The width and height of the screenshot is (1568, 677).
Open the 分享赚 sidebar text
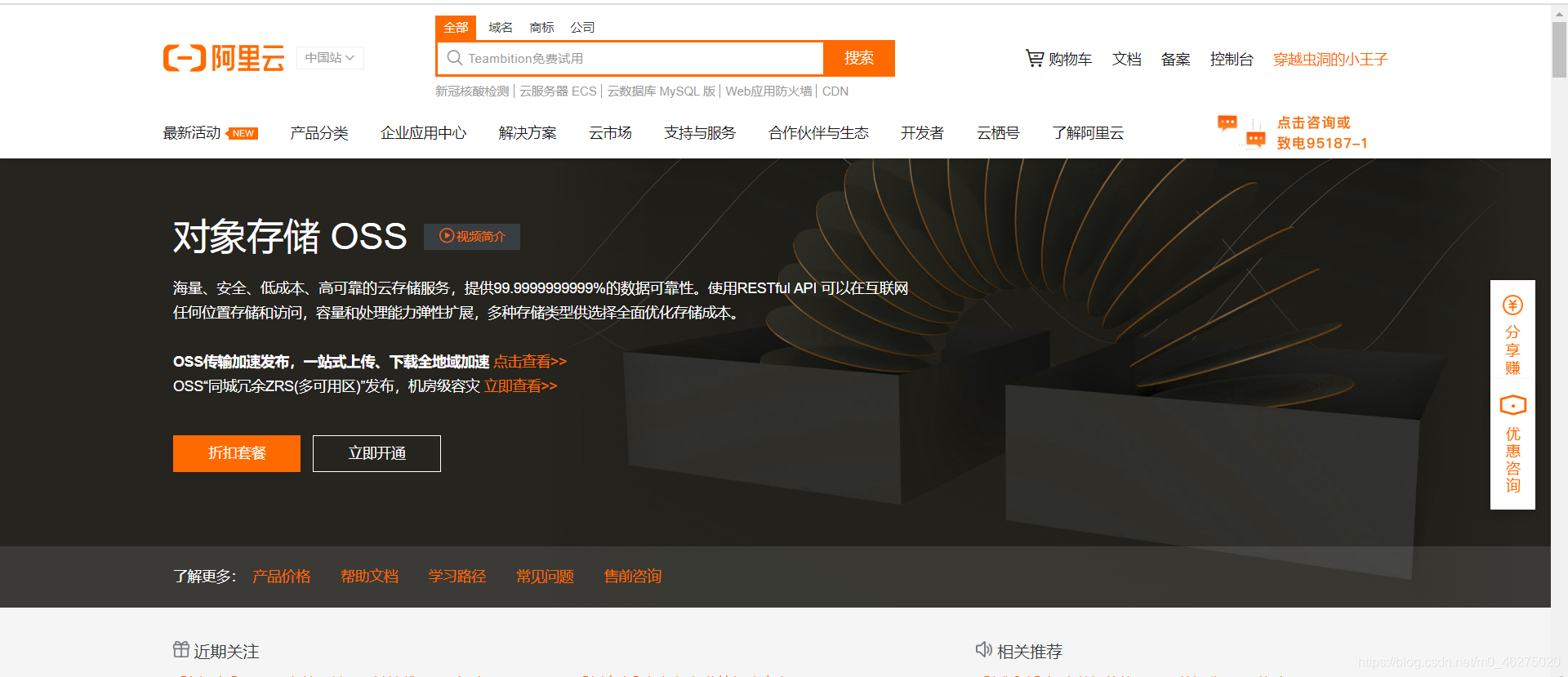pos(1512,350)
